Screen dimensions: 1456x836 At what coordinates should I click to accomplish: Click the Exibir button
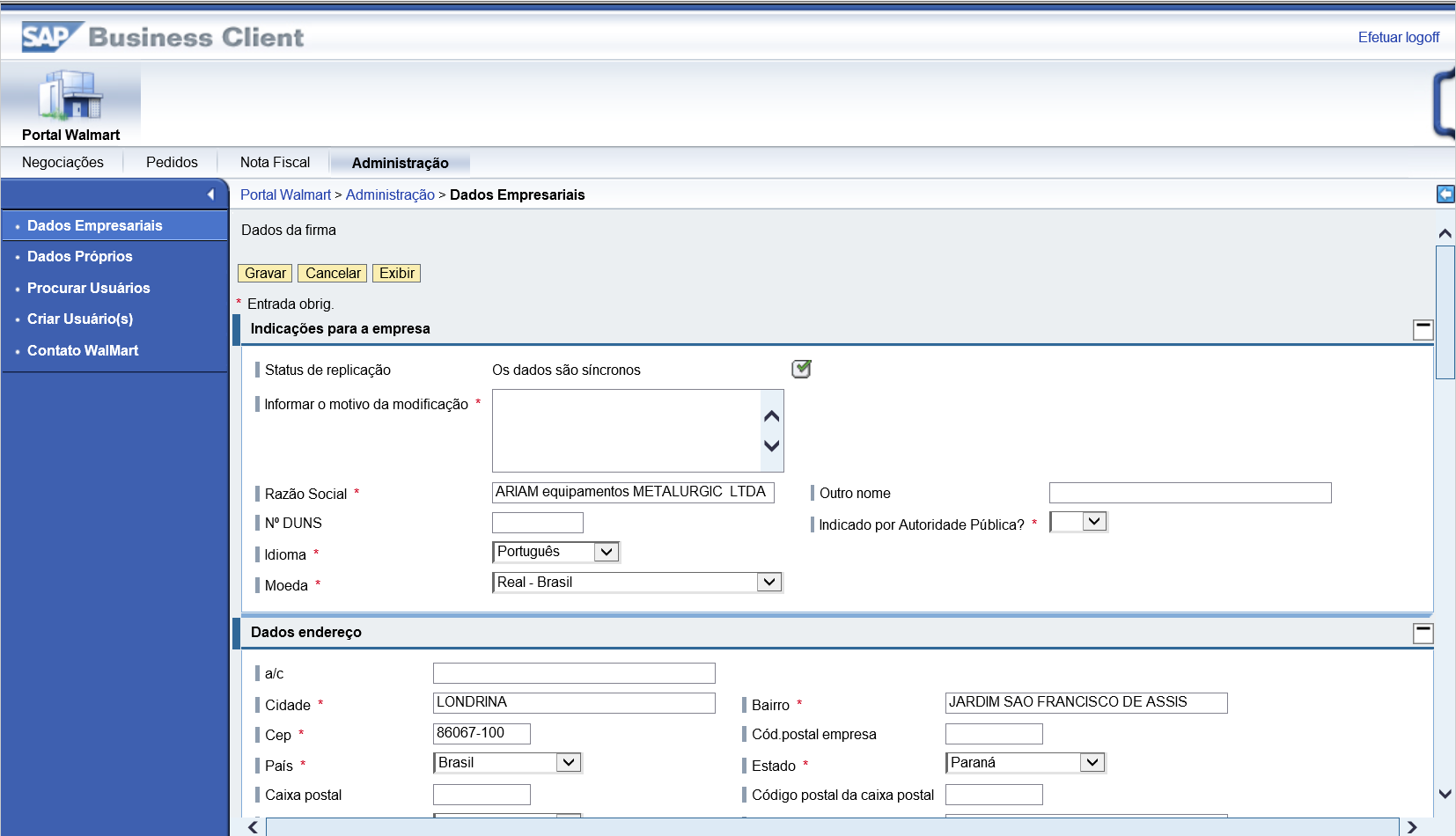point(396,274)
